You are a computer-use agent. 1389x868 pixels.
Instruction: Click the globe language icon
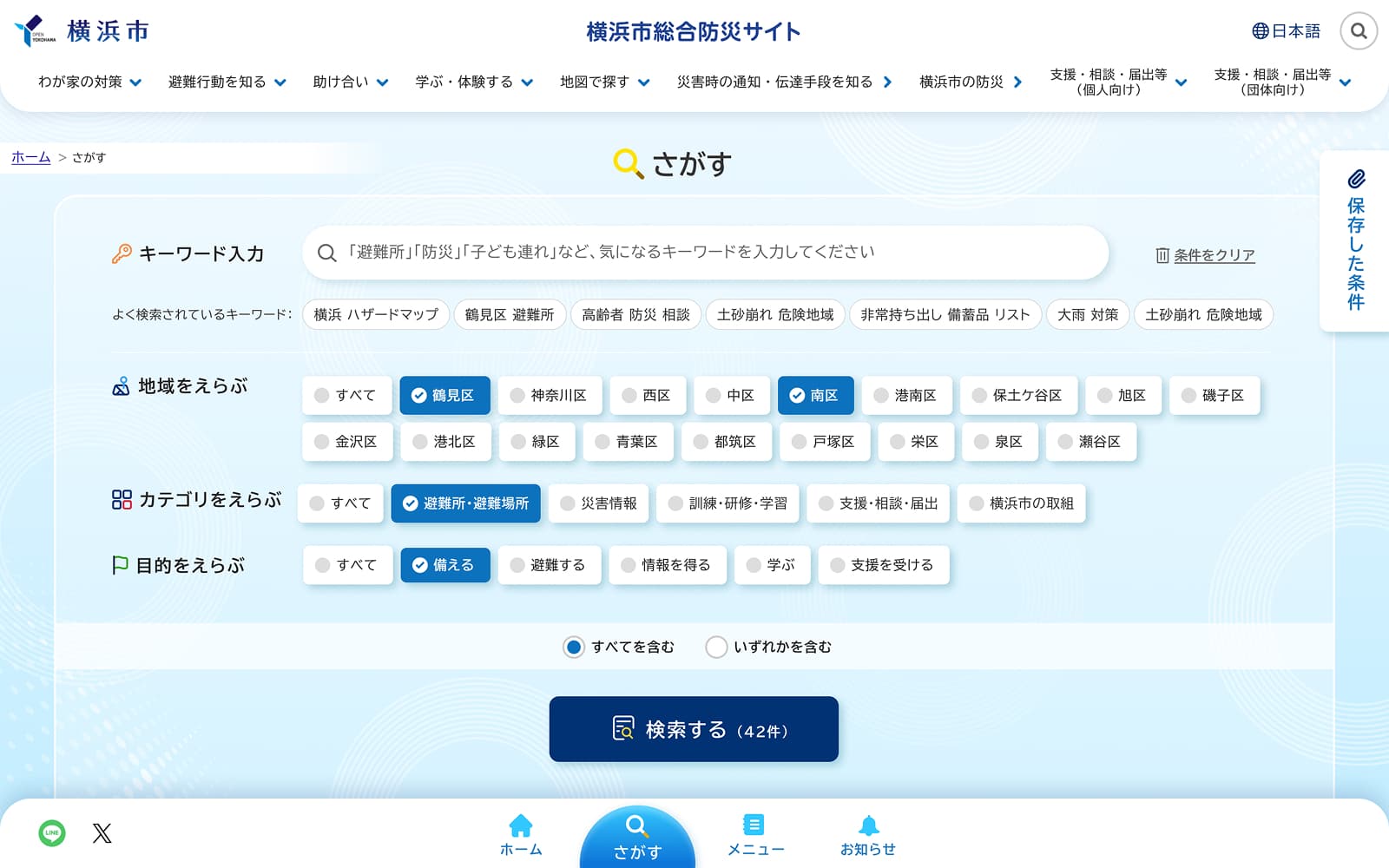(x=1261, y=31)
